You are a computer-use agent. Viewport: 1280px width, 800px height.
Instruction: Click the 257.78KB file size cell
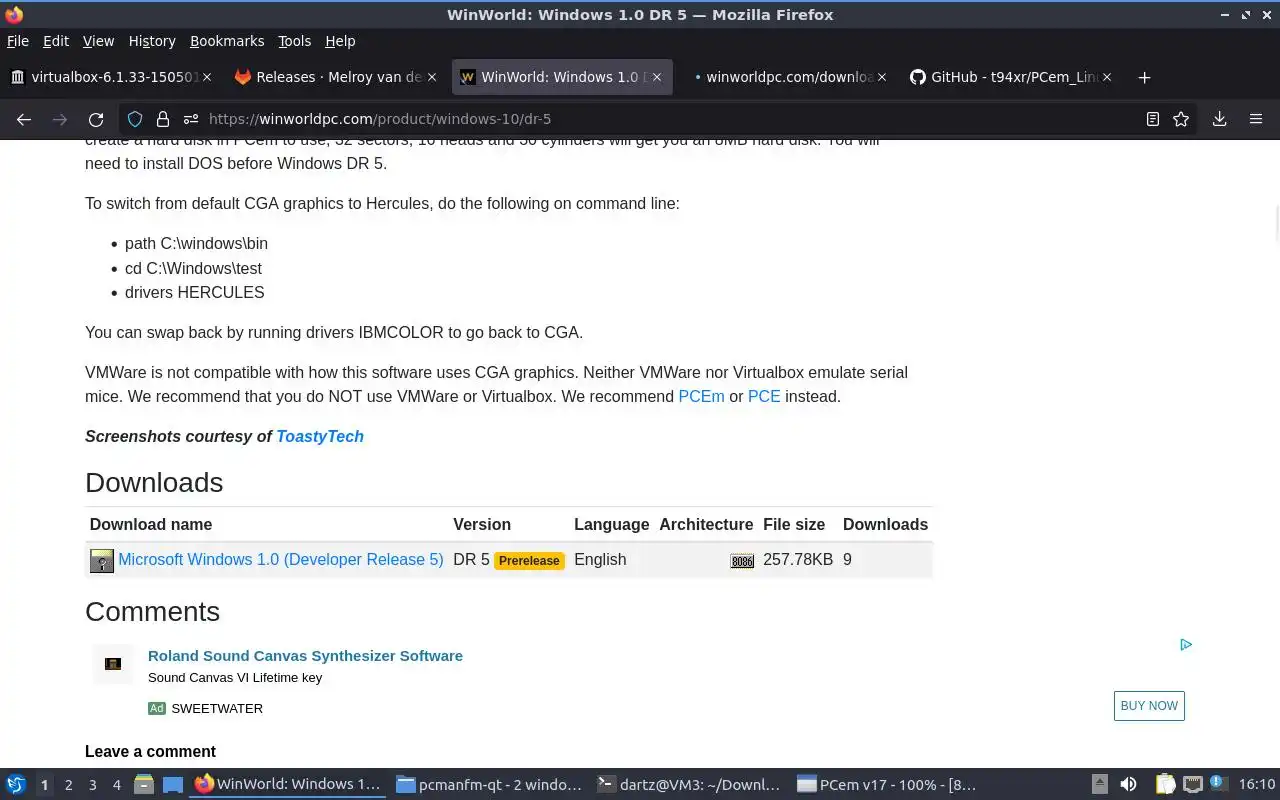pyautogui.click(x=798, y=559)
